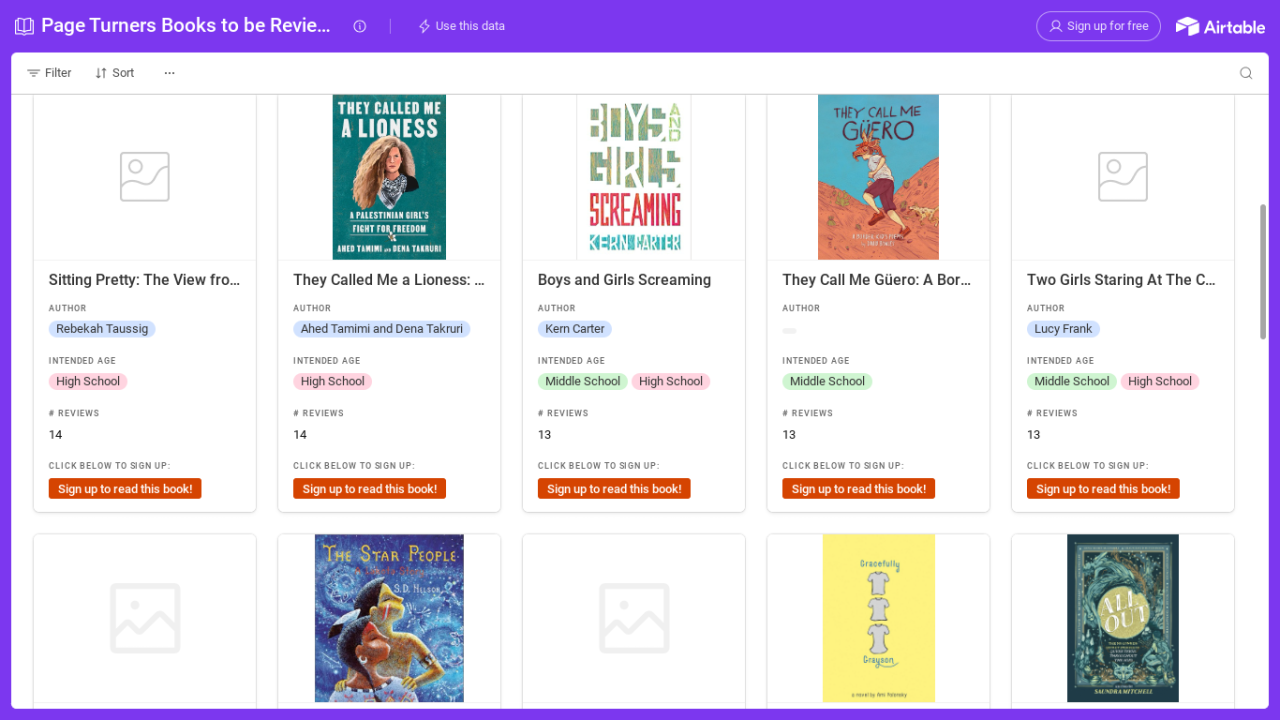
Task: Click Middle School tag on They Call Me Güero
Action: (827, 381)
